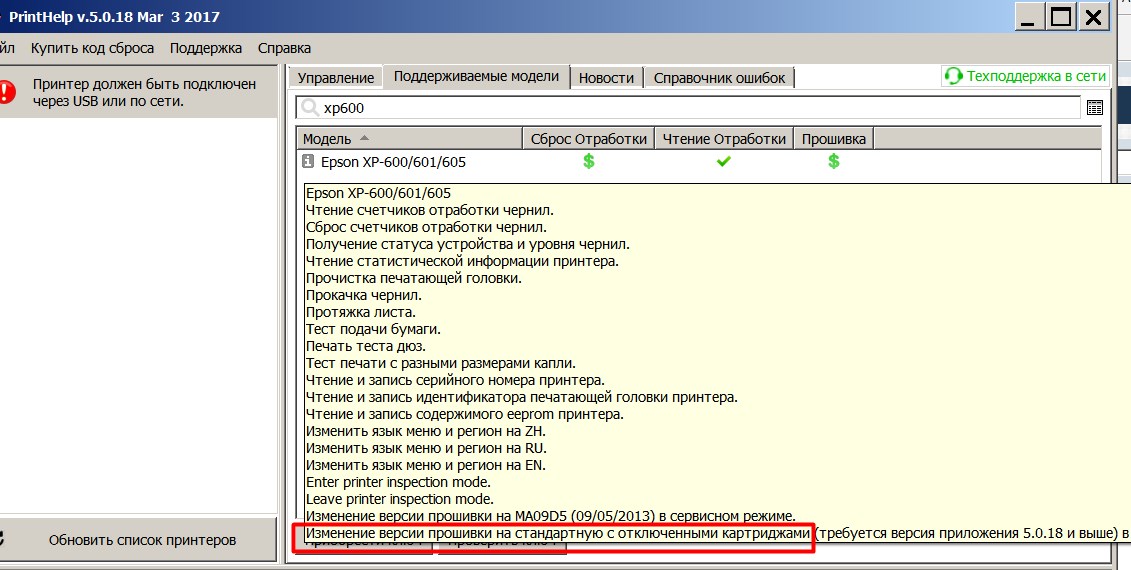This screenshot has height=570, width=1131.
Task: Switch to the Управление tab
Action: (336, 77)
